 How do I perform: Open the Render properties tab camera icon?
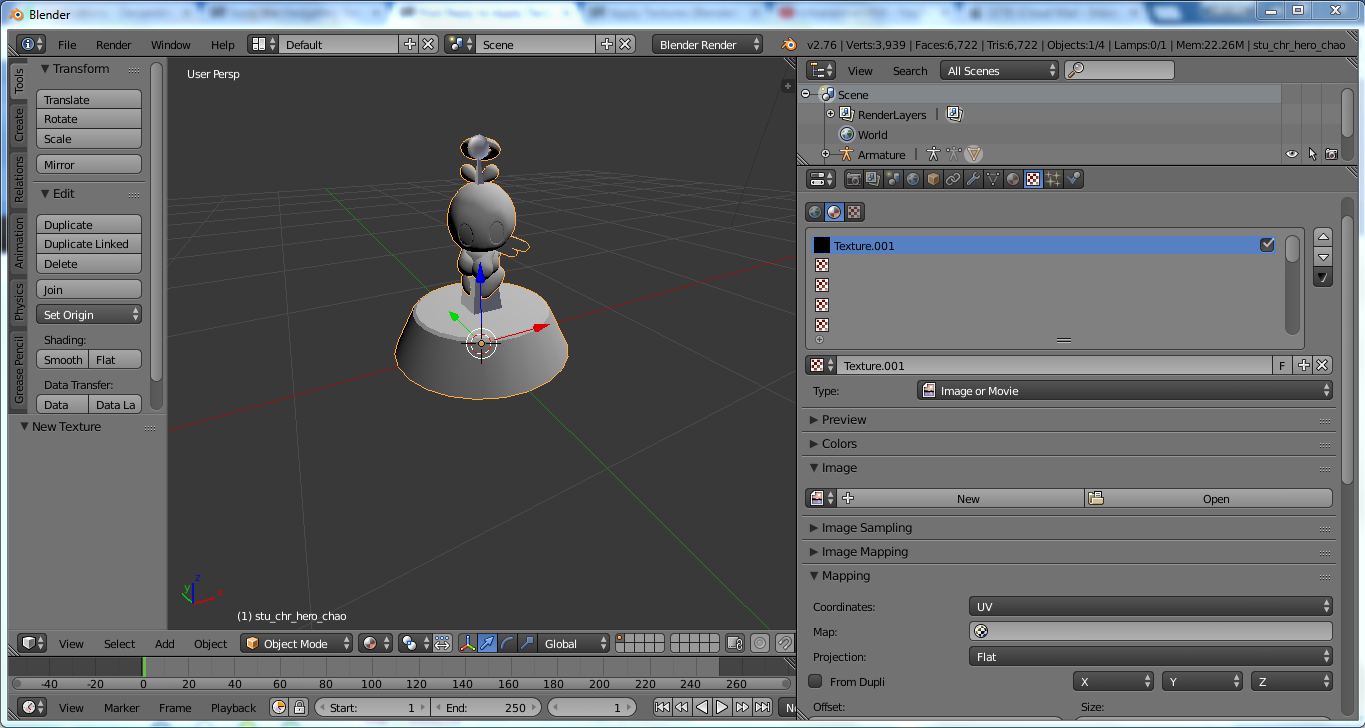853,179
